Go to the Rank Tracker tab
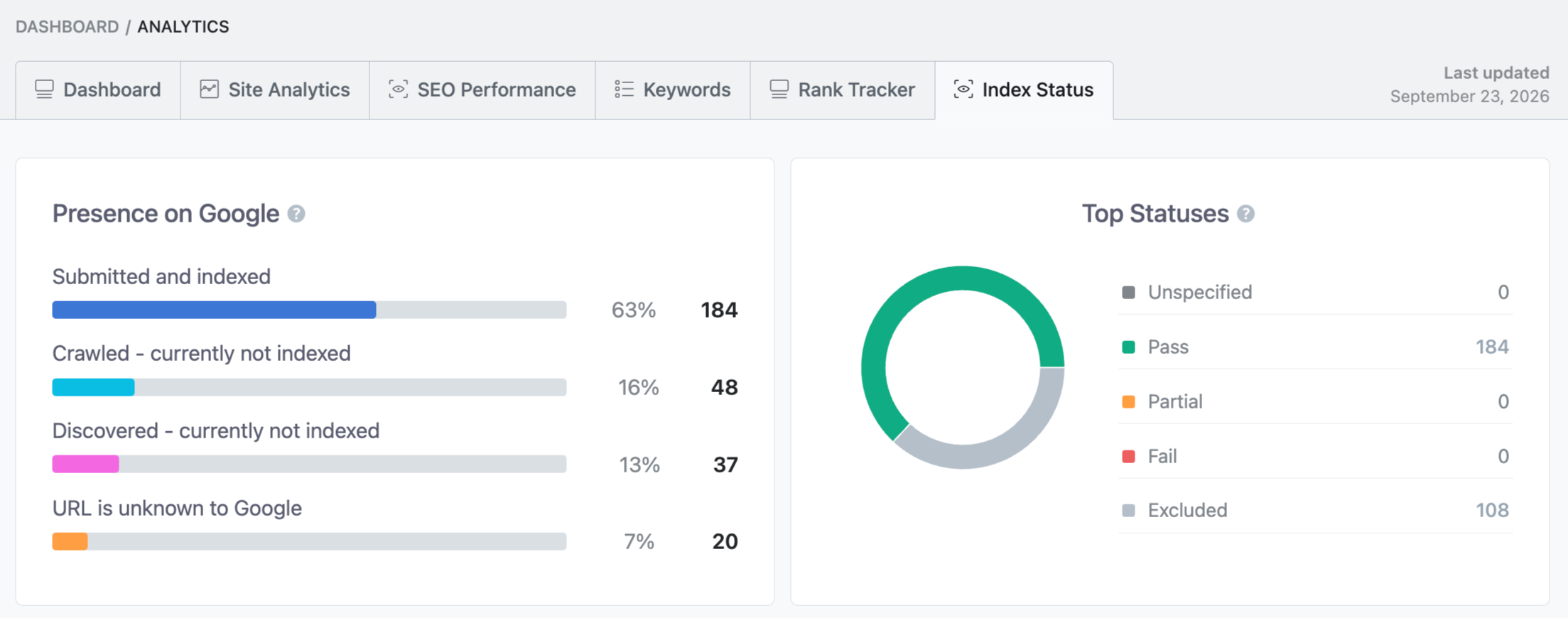Viewport: 1568px width, 618px height. click(843, 90)
